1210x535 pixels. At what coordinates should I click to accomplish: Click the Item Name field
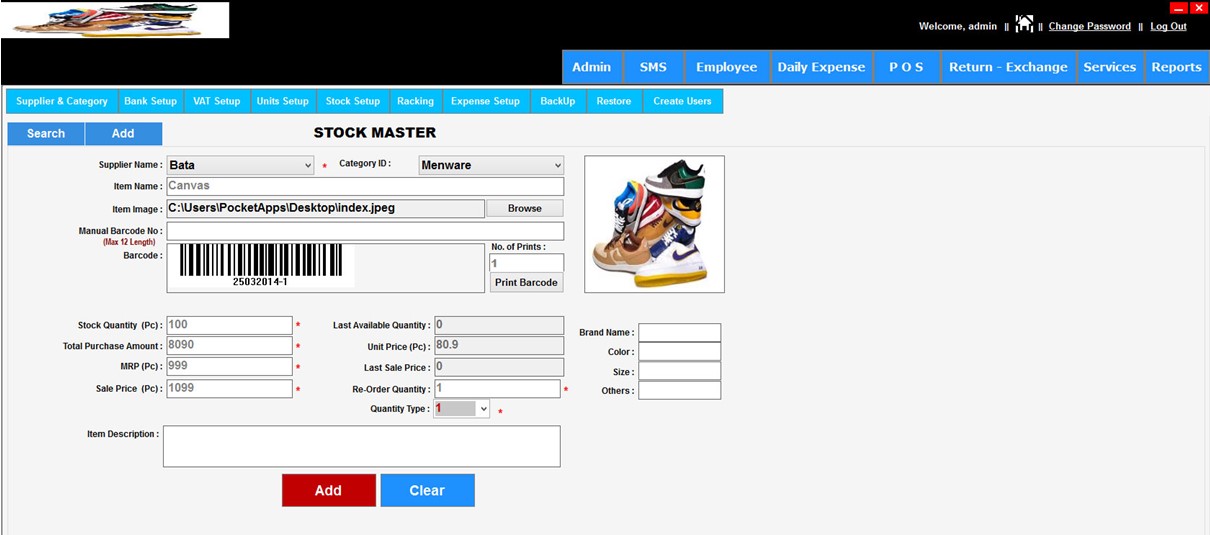pos(365,186)
